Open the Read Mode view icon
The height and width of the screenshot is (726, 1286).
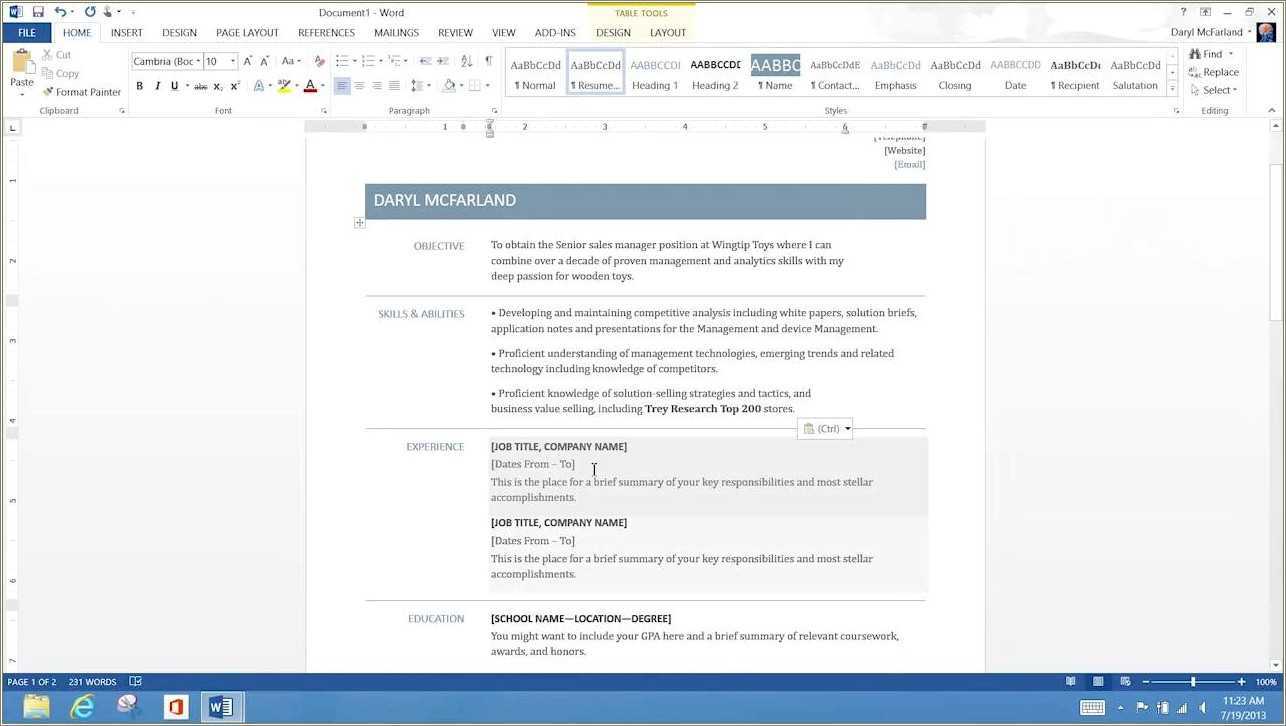click(x=1069, y=681)
